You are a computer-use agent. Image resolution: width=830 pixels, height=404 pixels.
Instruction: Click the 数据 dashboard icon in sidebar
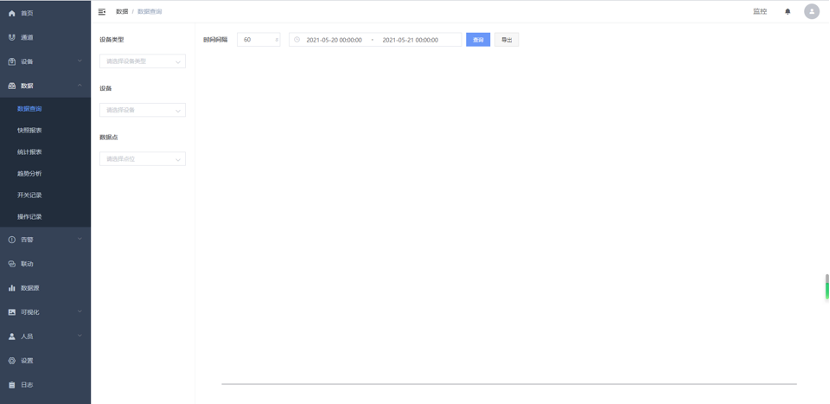[x=12, y=86]
